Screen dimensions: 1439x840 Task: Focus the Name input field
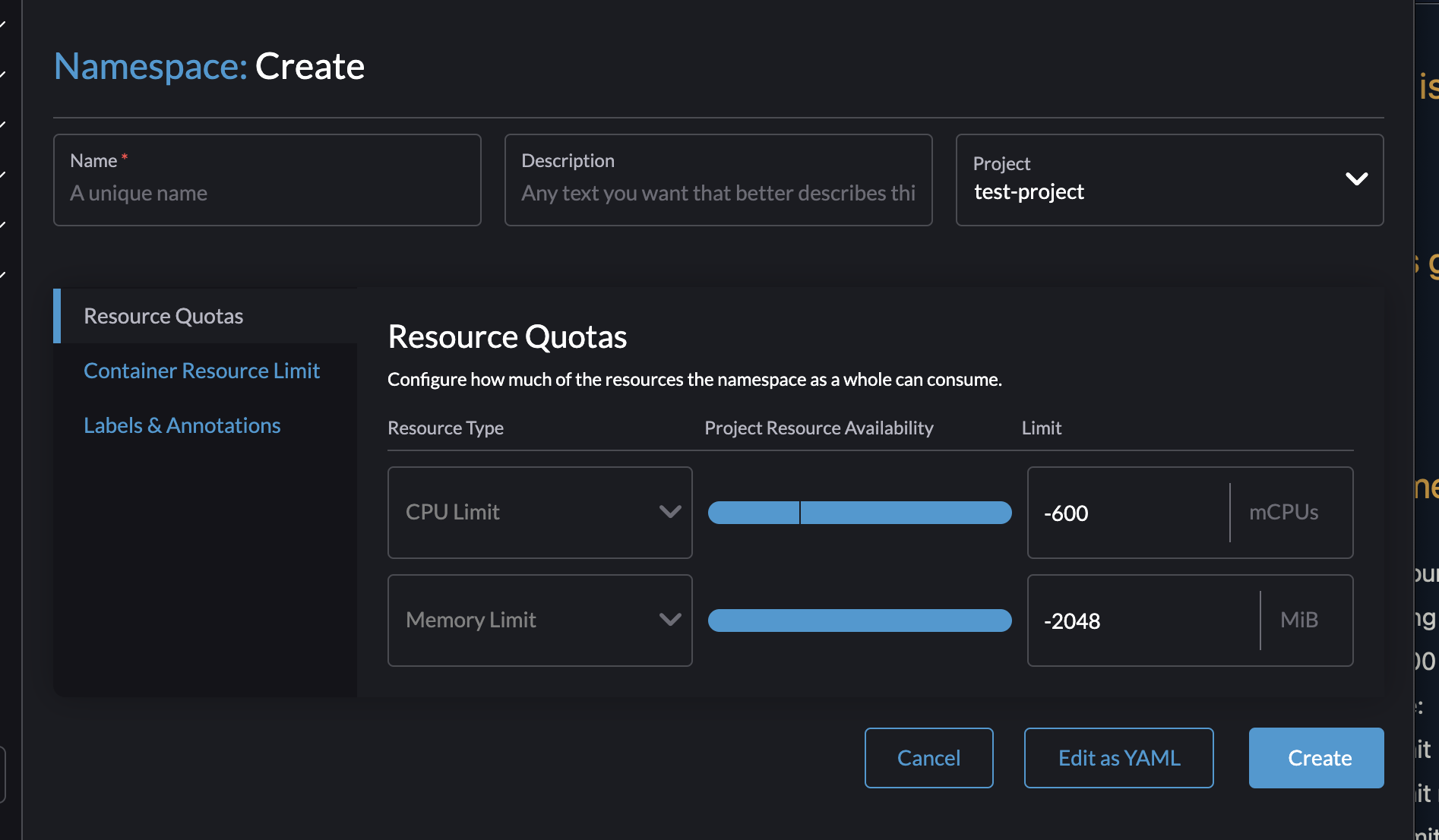(x=267, y=193)
